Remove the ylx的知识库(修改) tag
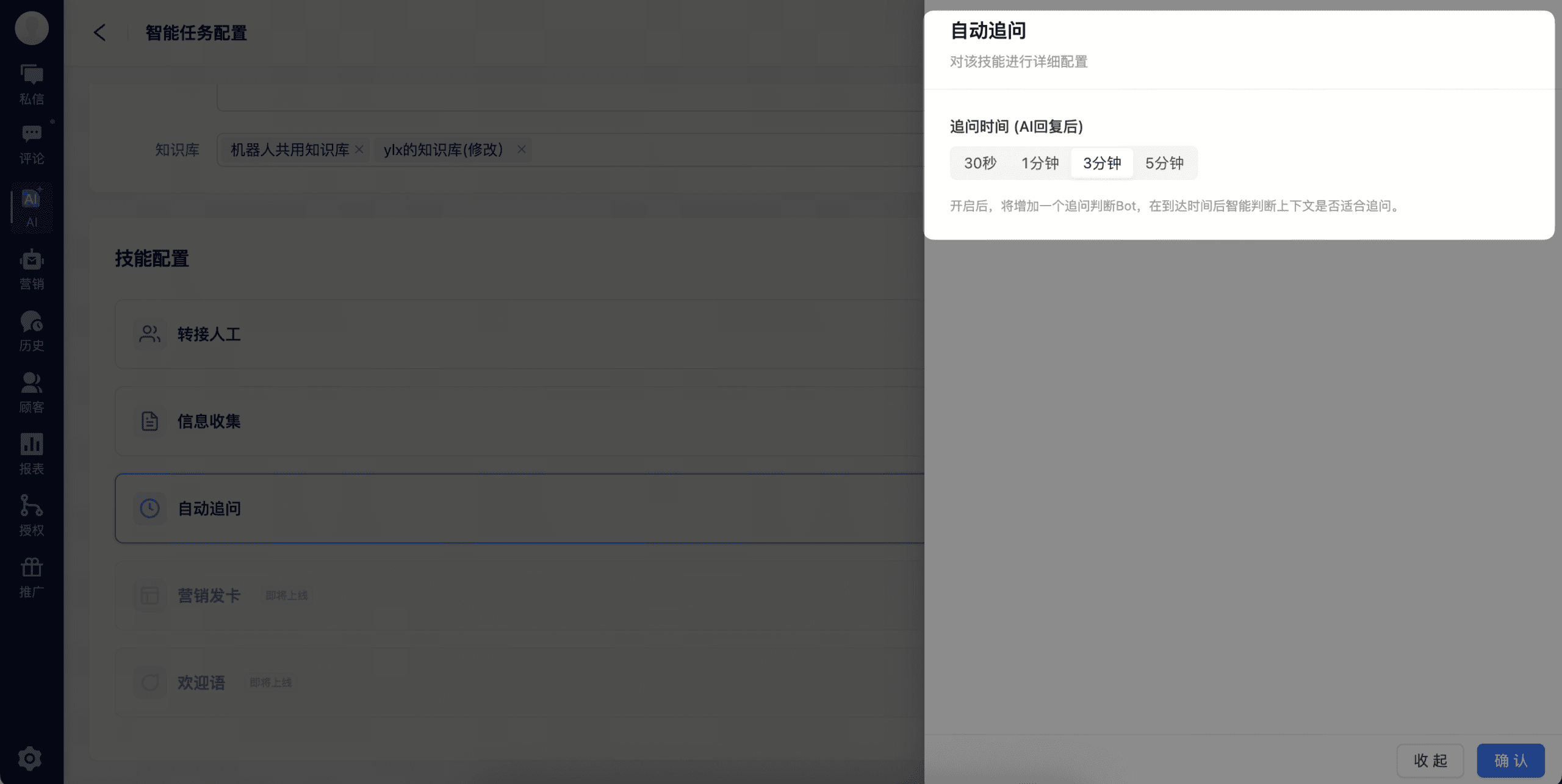The width and height of the screenshot is (1562, 784). pos(521,149)
